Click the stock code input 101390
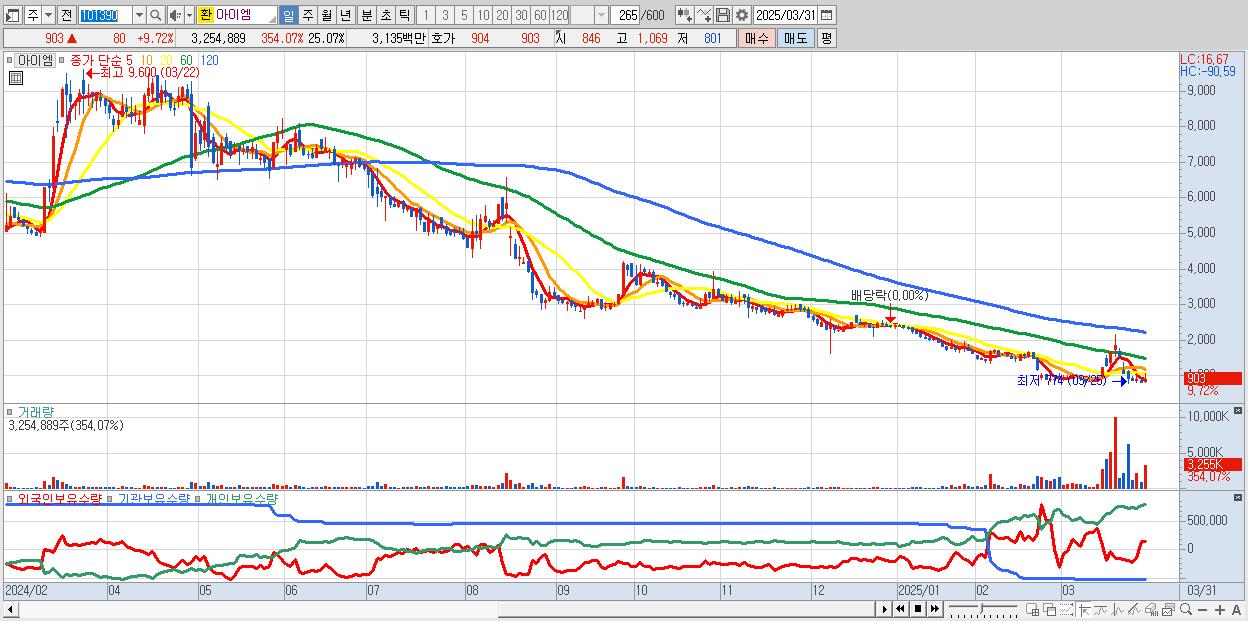Screen dimensions: 1248x621 (x=105, y=15)
